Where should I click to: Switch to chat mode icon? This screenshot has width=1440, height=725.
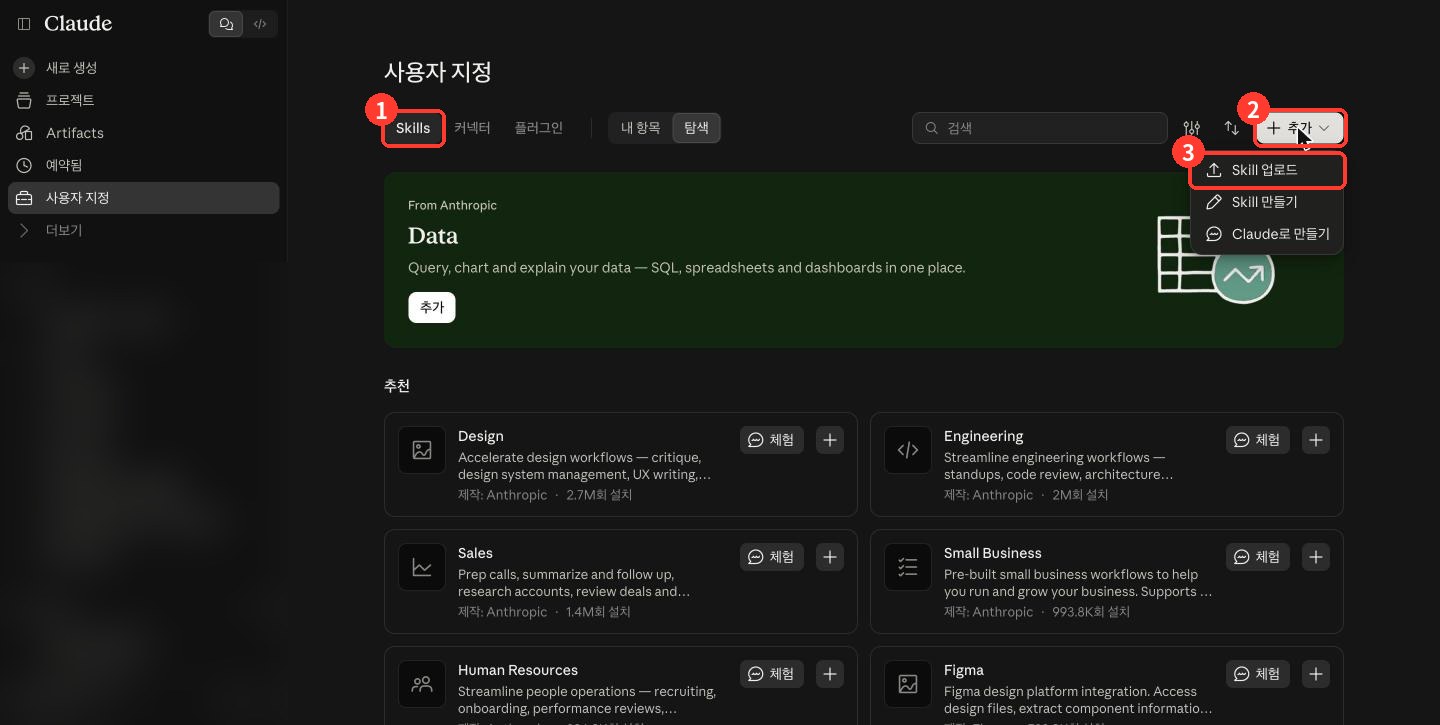[226, 24]
